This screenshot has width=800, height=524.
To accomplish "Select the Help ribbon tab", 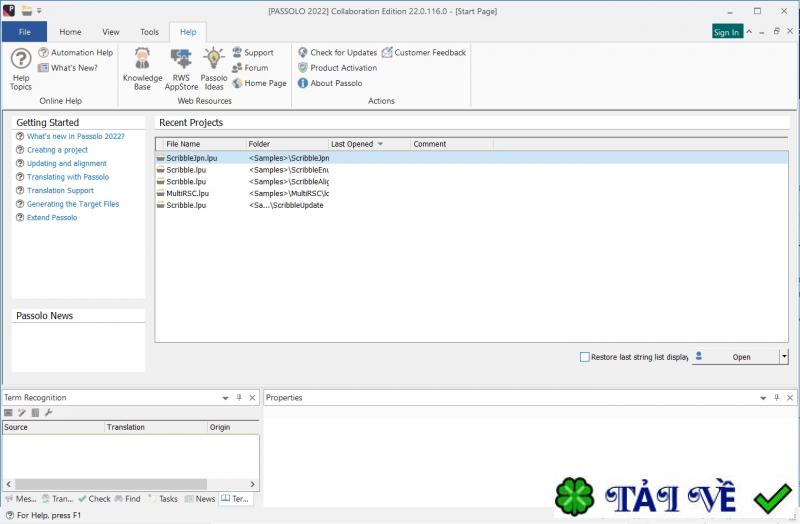I will pos(188,32).
